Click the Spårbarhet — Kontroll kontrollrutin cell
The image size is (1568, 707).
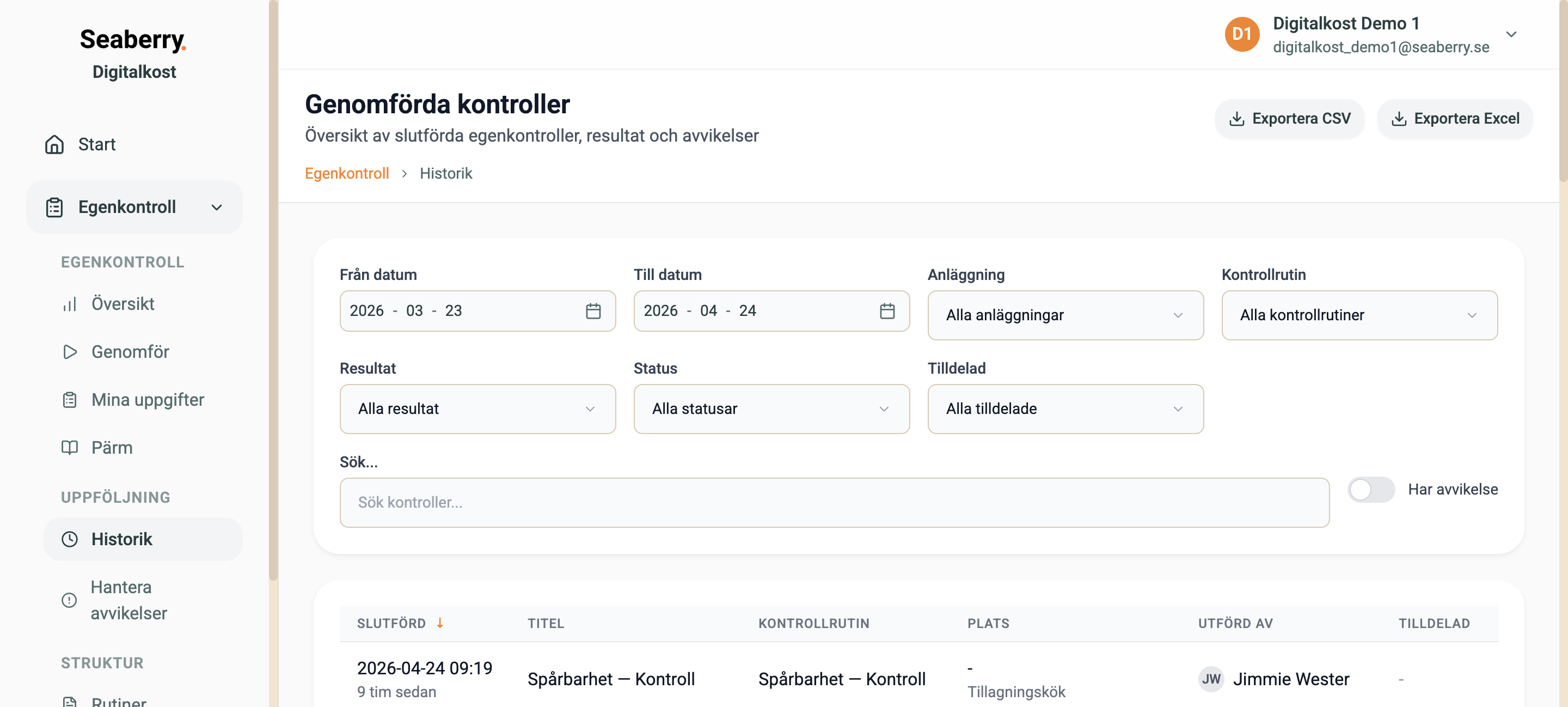(841, 679)
